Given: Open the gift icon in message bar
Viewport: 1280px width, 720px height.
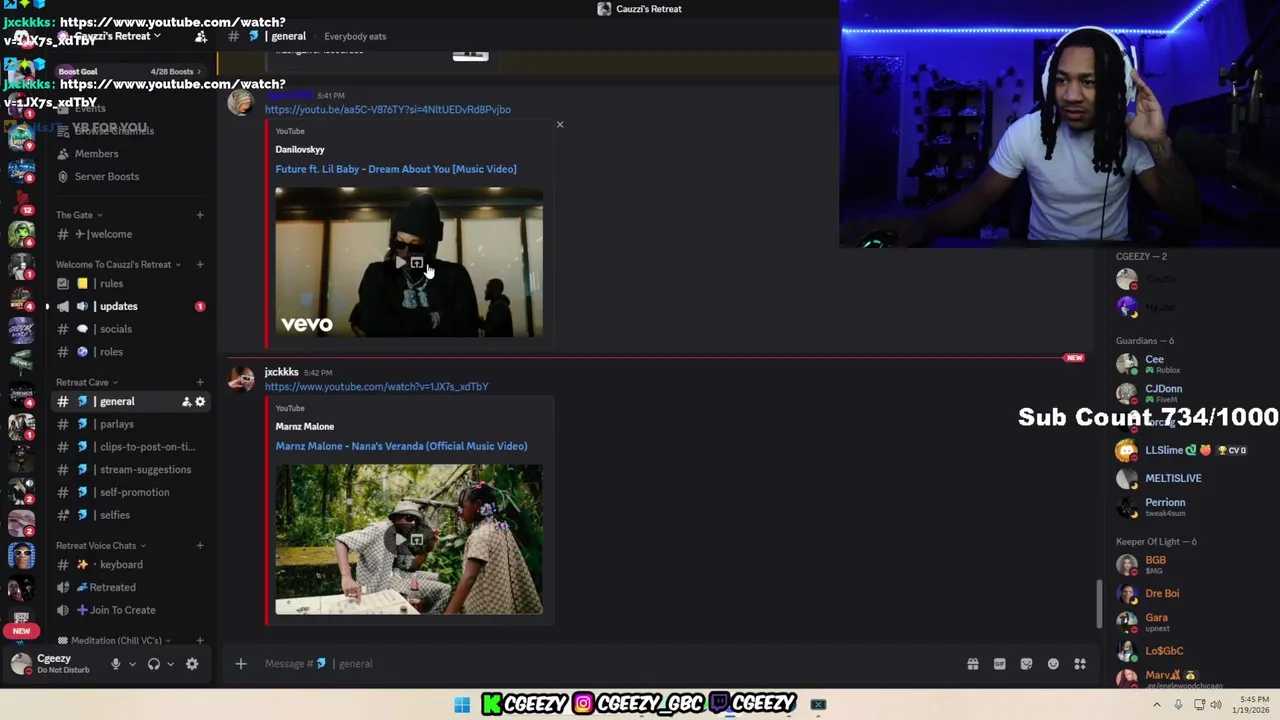Looking at the screenshot, I should [972, 664].
